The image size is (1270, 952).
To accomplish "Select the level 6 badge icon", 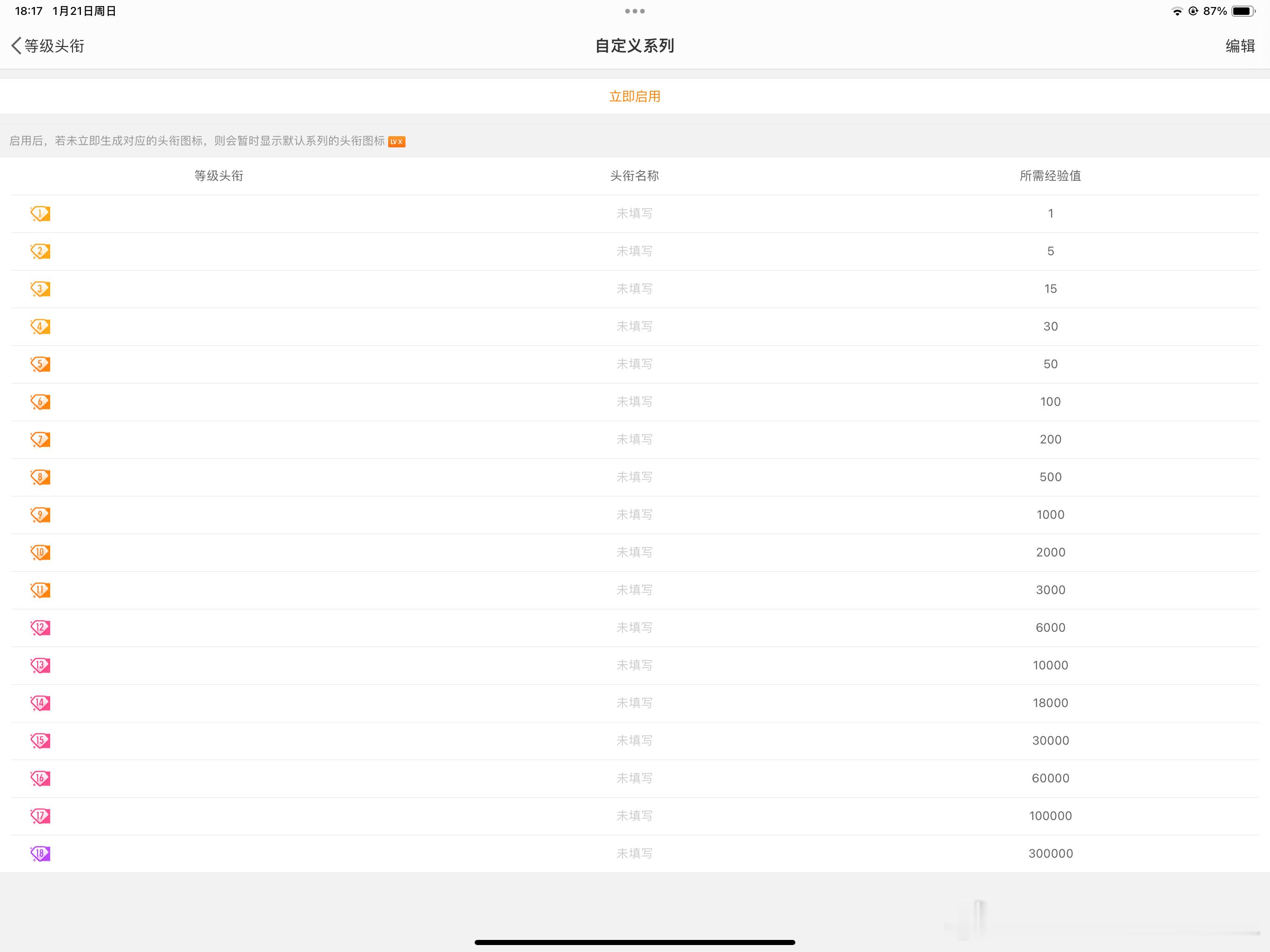I will point(40,402).
